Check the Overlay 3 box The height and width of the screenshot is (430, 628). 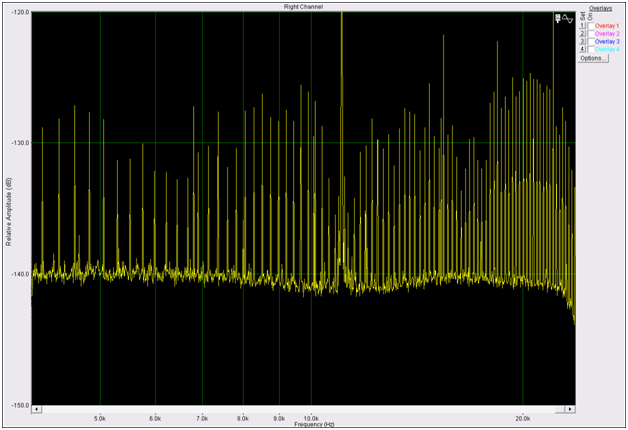click(590, 41)
